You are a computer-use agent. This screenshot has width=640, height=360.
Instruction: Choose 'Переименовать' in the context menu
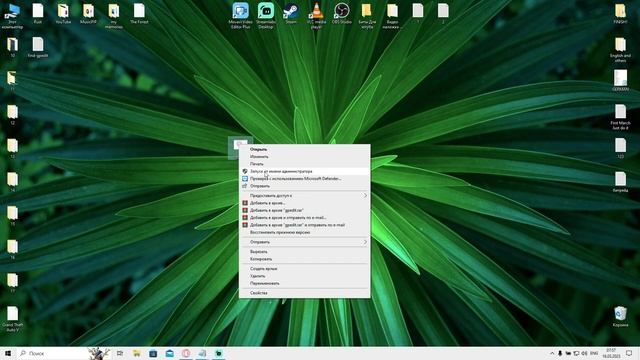pos(304,283)
